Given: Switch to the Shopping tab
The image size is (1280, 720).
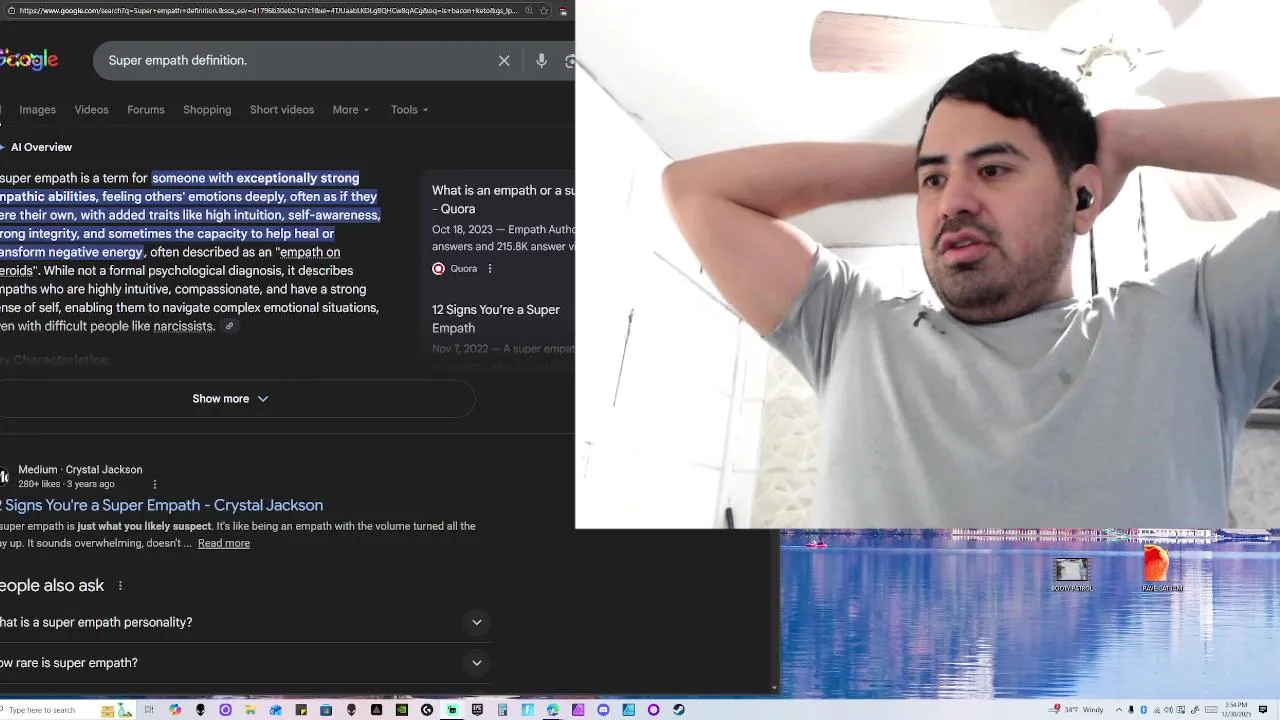Looking at the screenshot, I should [x=207, y=110].
